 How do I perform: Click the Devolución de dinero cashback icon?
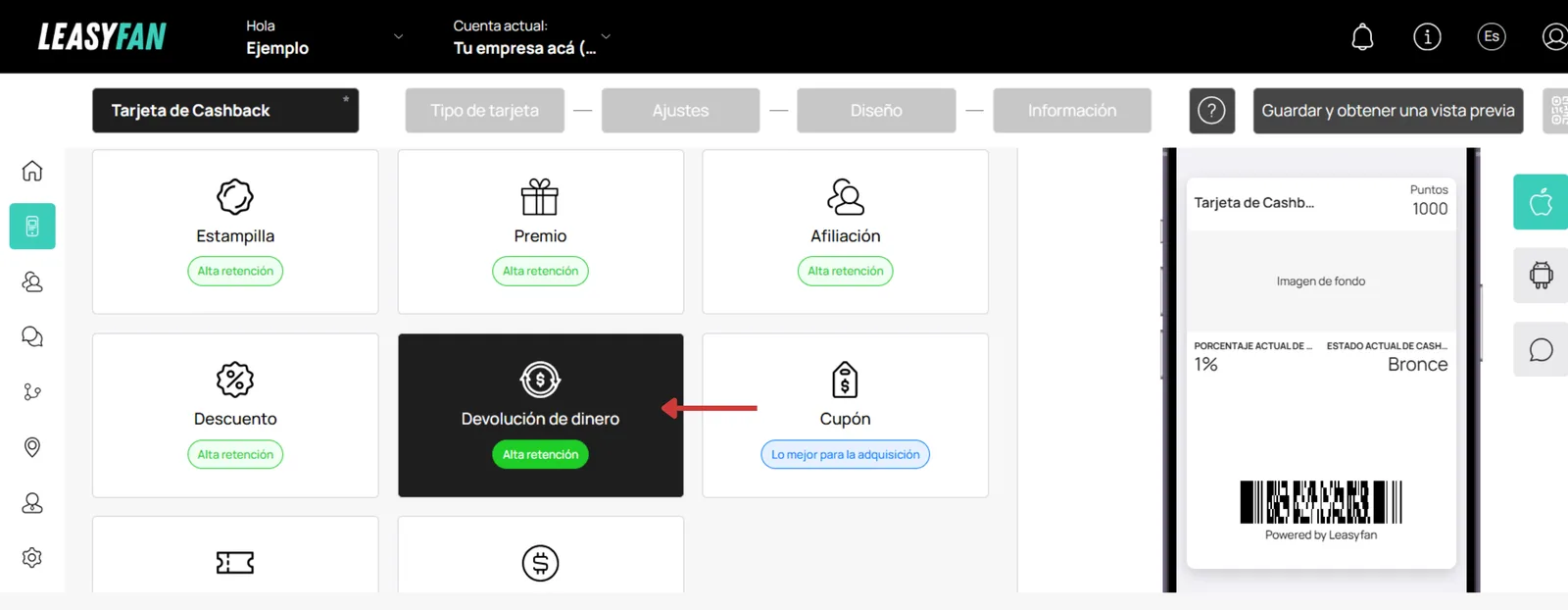pyautogui.click(x=540, y=380)
